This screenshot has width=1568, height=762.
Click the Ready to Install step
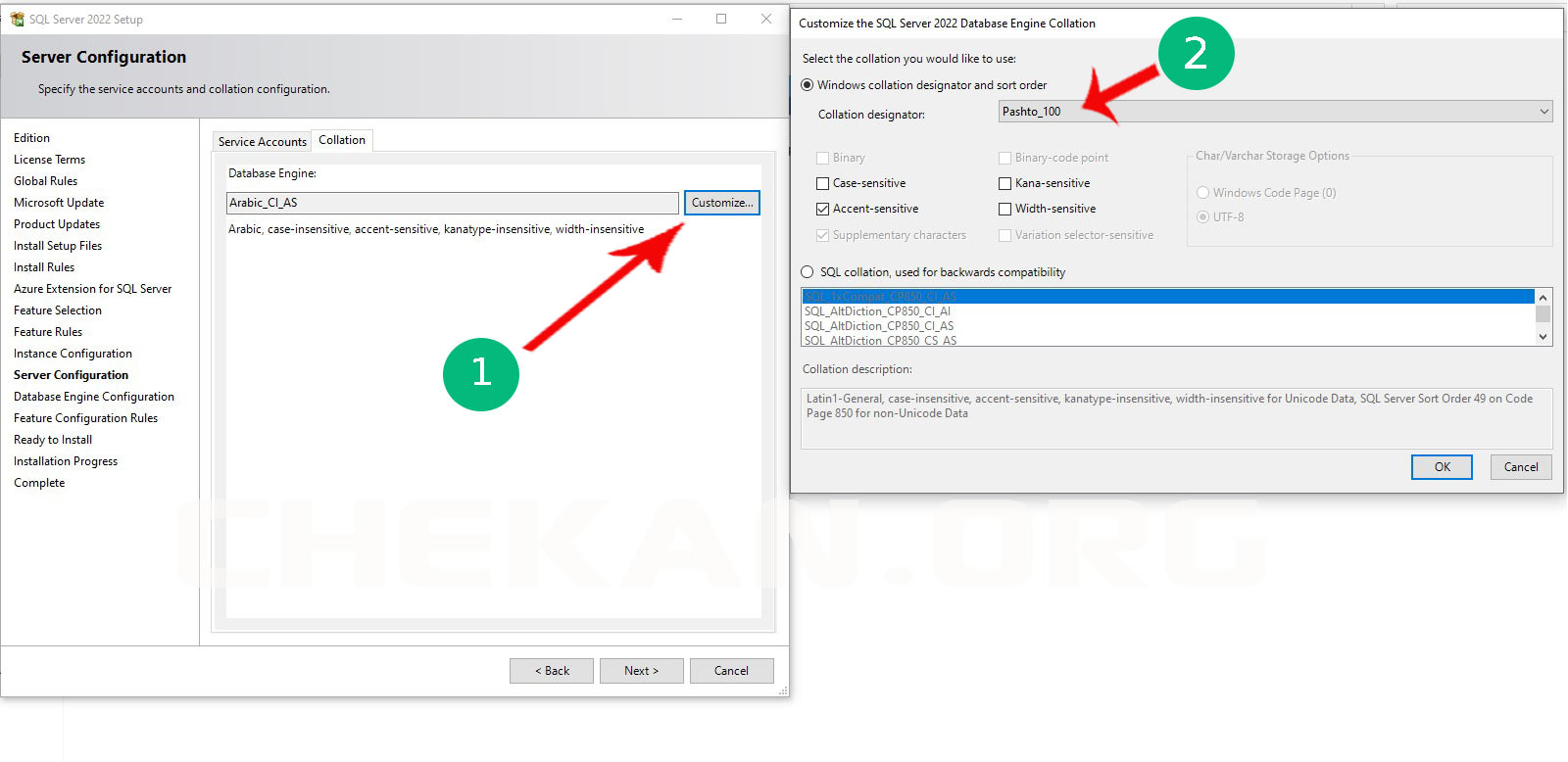coord(53,440)
